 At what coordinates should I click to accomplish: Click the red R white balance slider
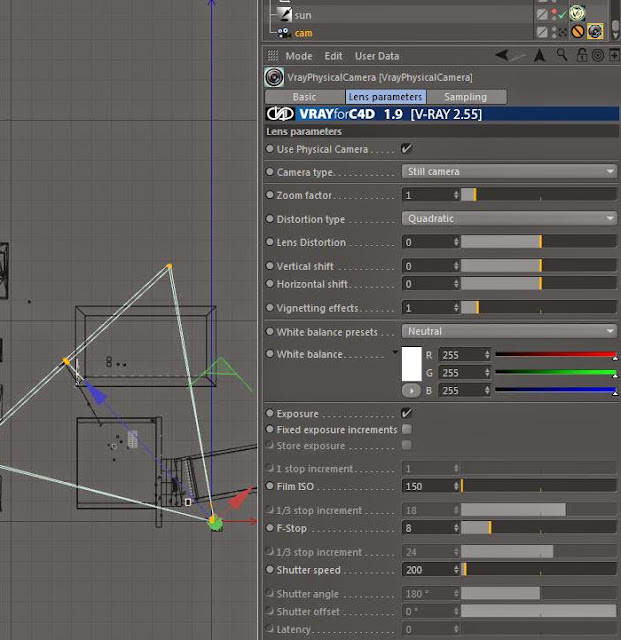(x=556, y=354)
